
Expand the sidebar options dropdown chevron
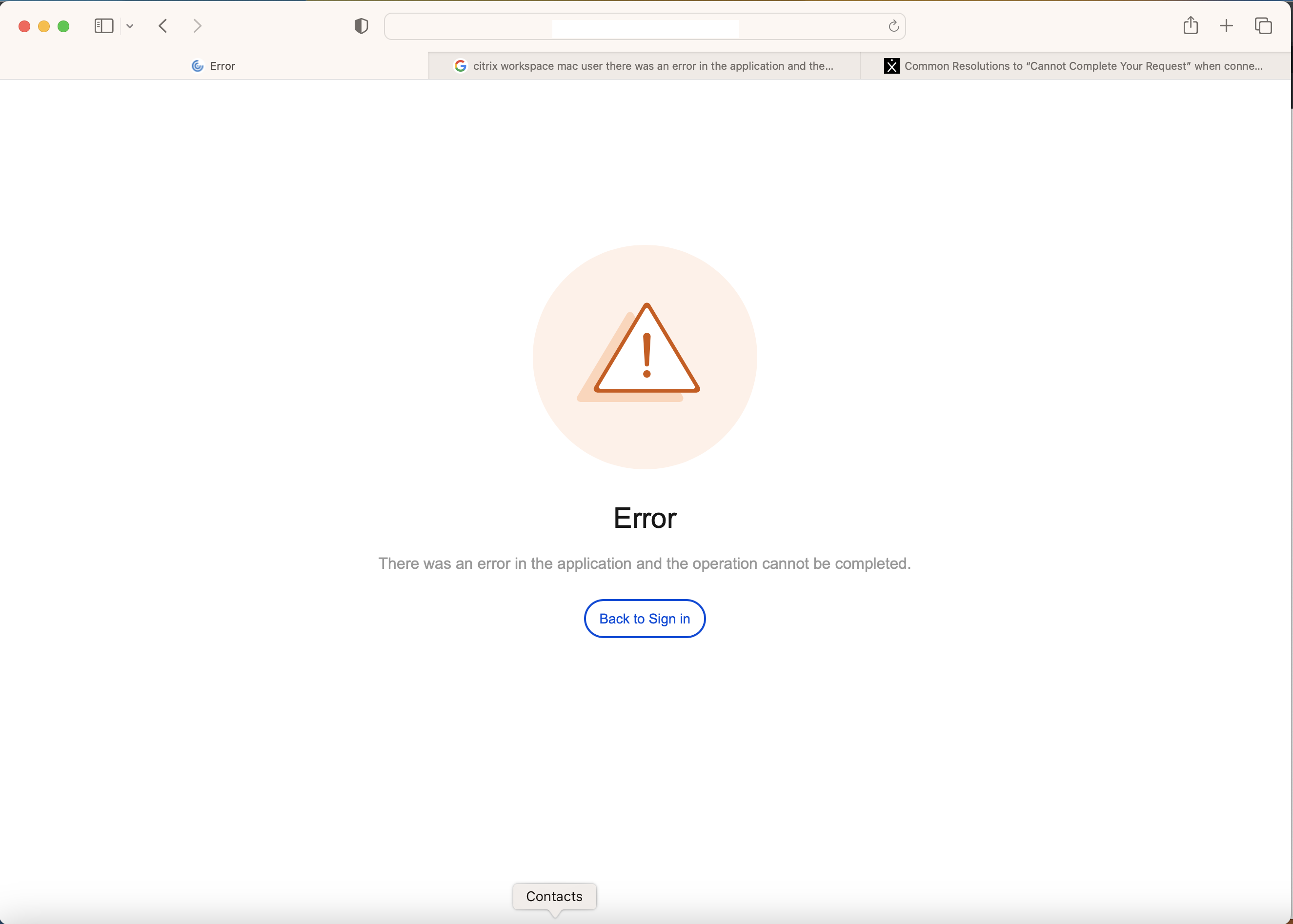tap(130, 26)
